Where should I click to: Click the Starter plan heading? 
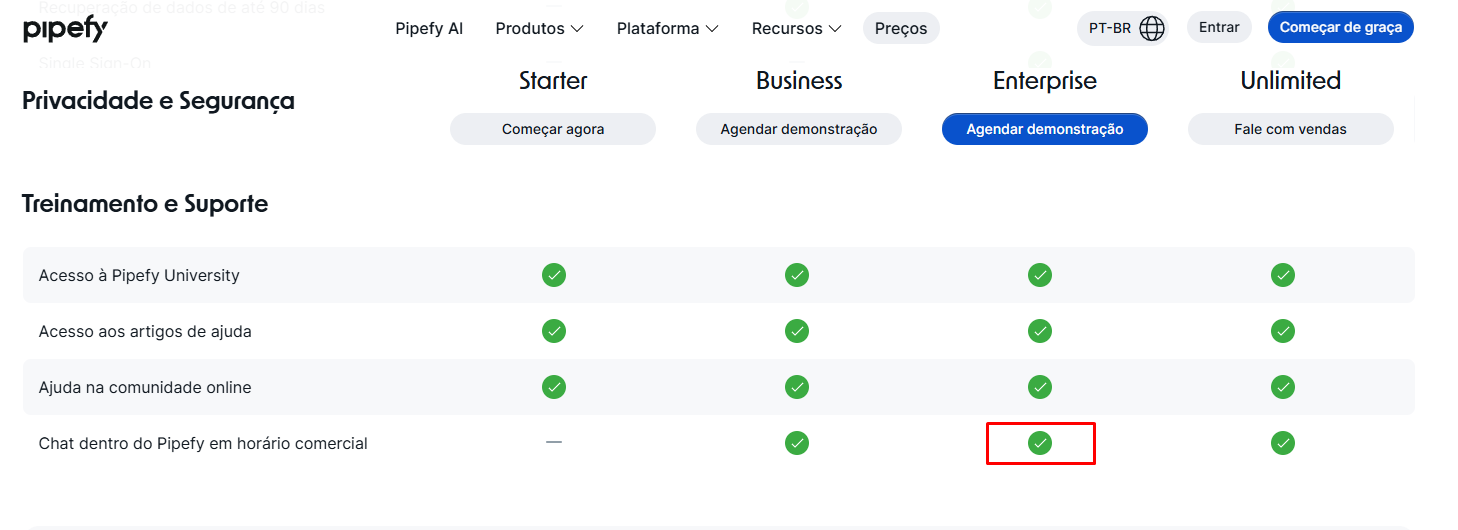553,81
